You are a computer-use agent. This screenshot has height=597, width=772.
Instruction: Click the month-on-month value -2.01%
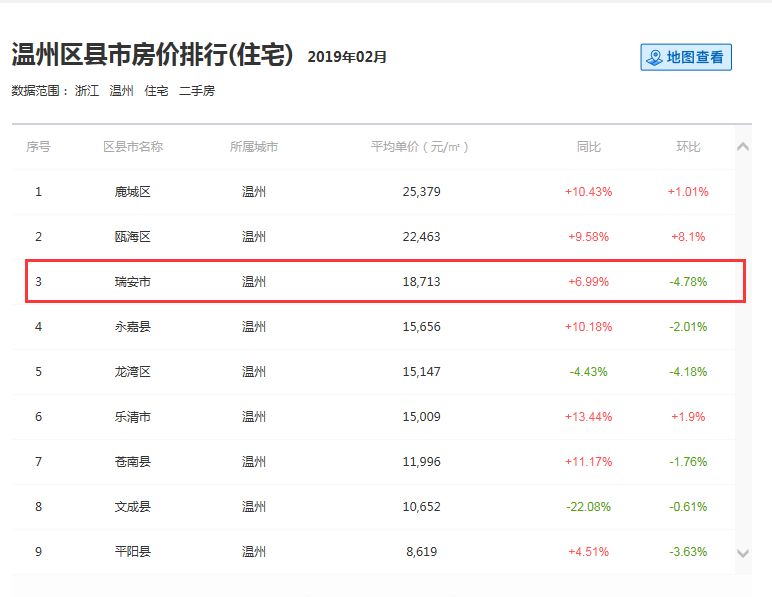688,326
